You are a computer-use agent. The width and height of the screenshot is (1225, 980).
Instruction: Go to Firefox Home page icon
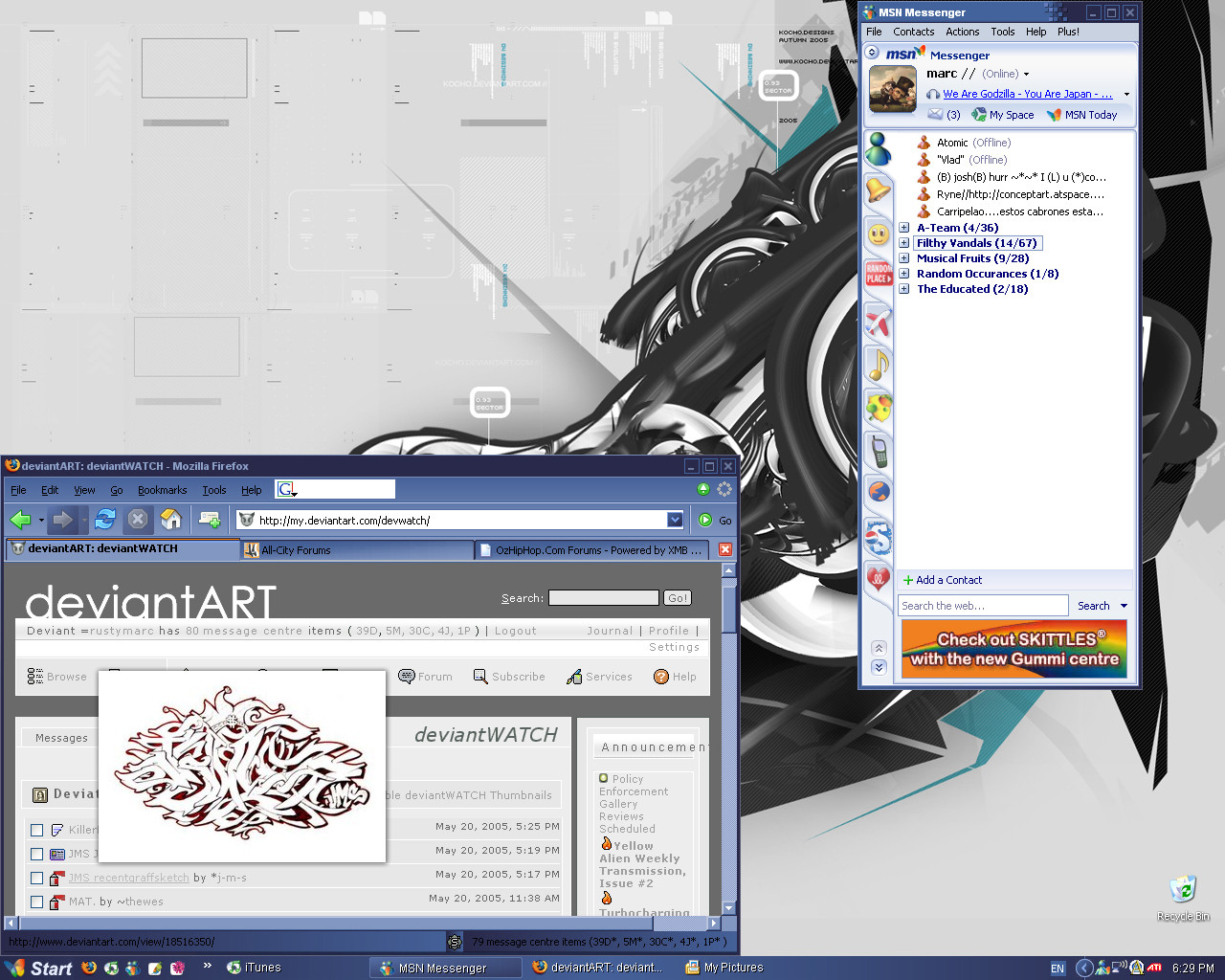(x=171, y=520)
